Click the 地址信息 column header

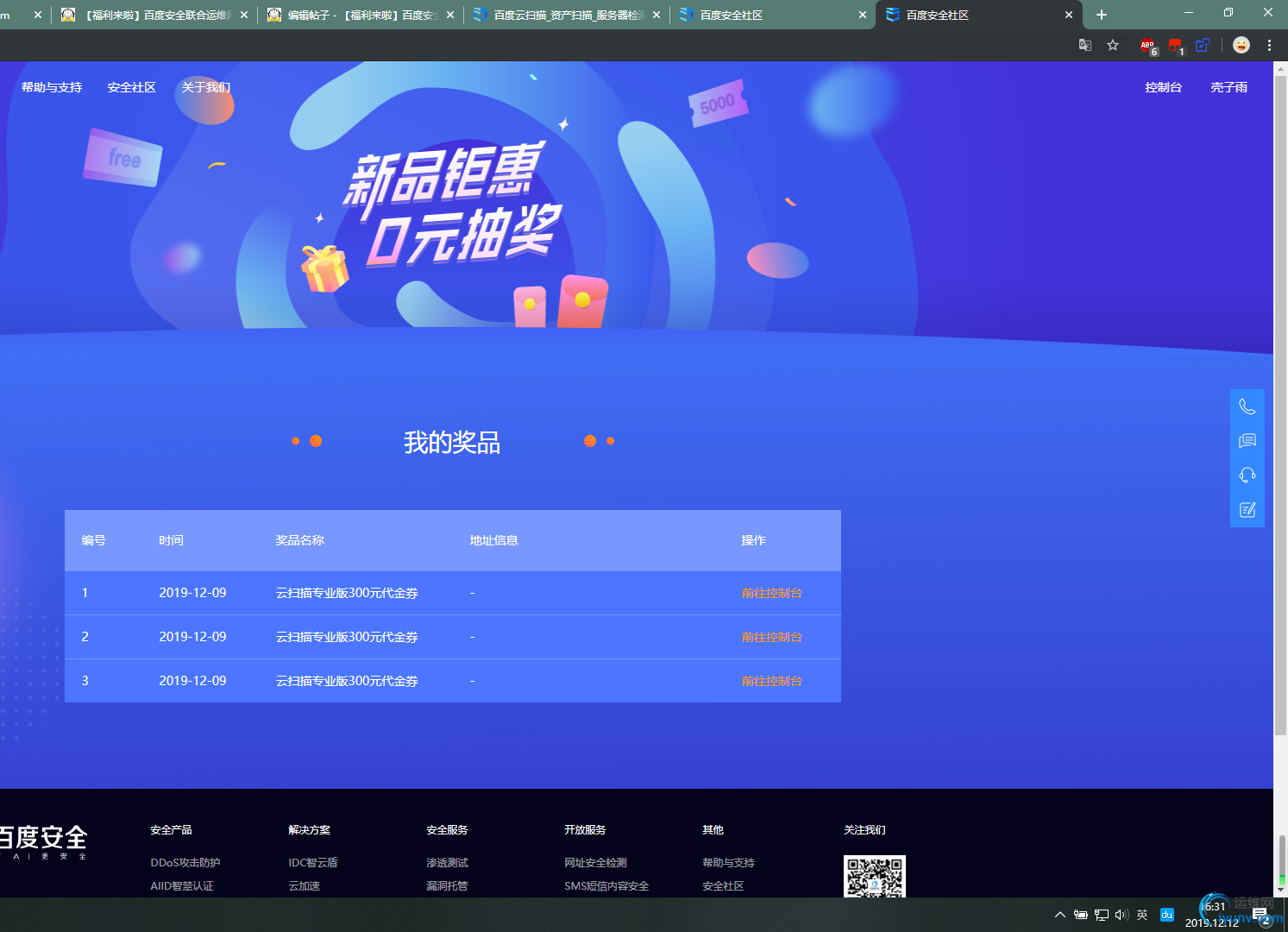(494, 540)
